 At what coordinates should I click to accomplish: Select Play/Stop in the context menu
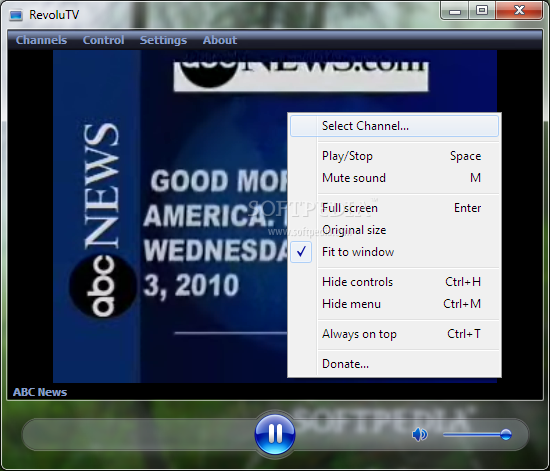[x=394, y=156]
